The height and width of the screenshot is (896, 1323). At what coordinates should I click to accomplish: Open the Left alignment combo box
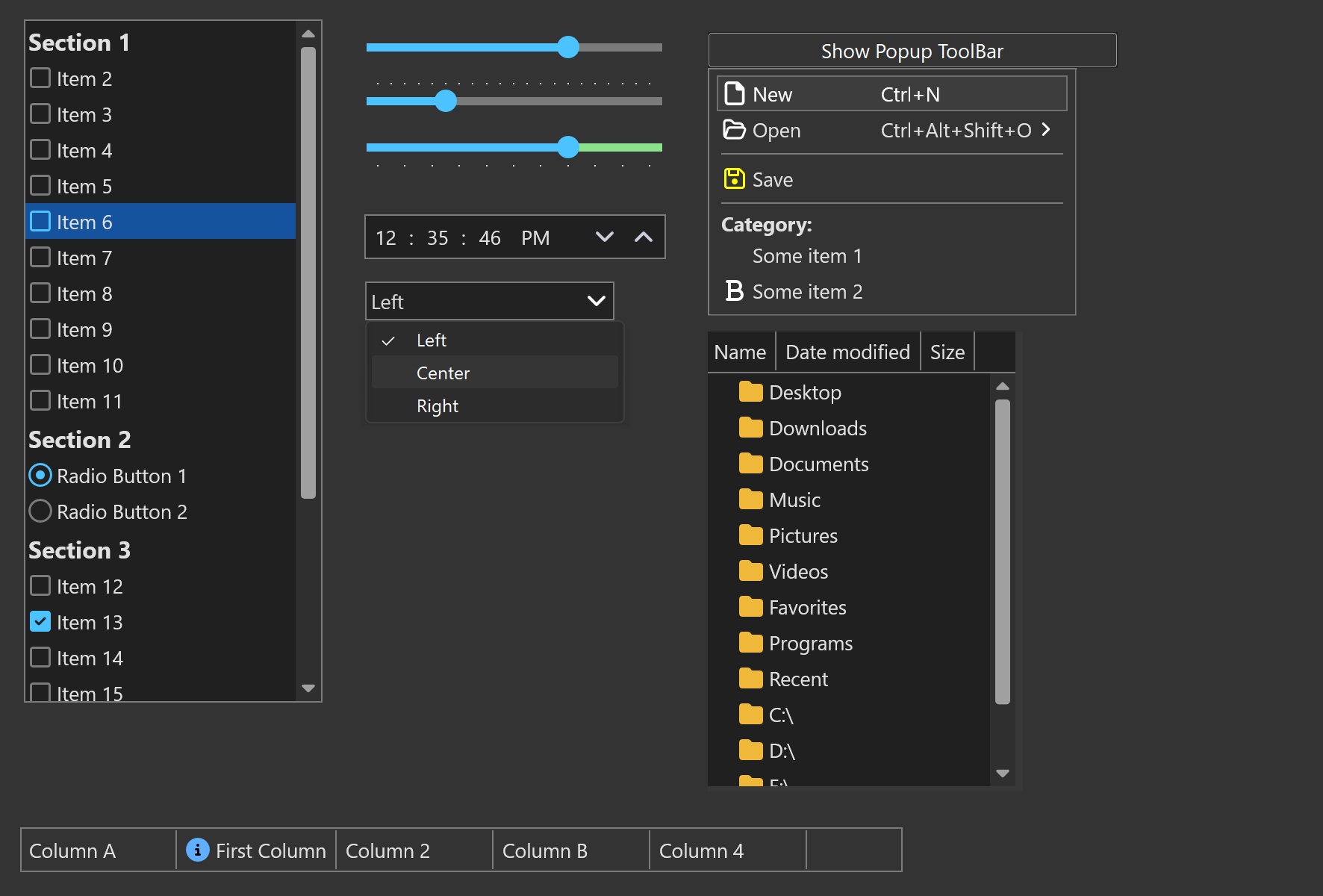(x=490, y=302)
